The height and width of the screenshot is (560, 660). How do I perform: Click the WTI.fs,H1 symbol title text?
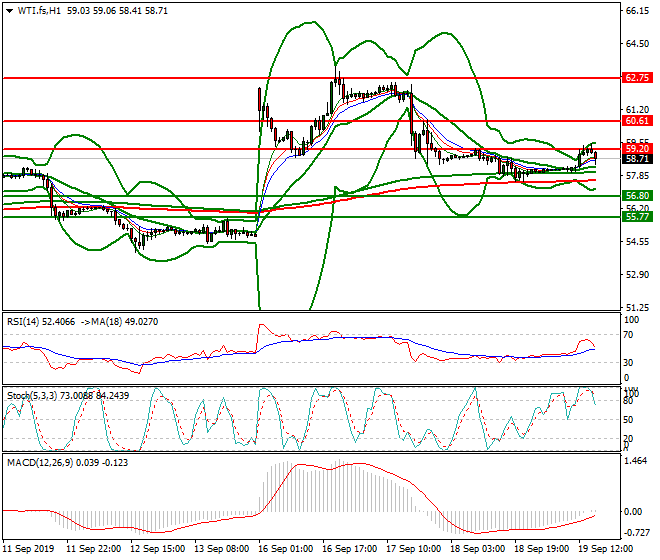(x=39, y=11)
